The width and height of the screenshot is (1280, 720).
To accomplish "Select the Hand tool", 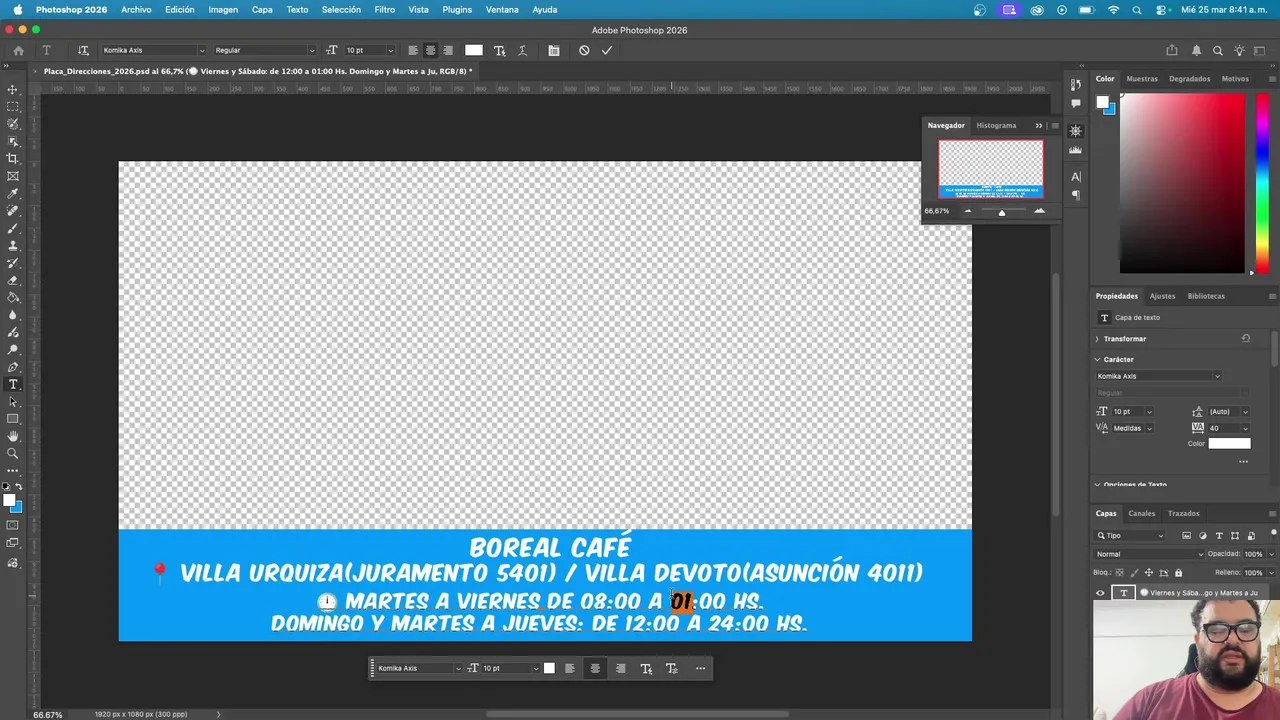I will pos(13,436).
